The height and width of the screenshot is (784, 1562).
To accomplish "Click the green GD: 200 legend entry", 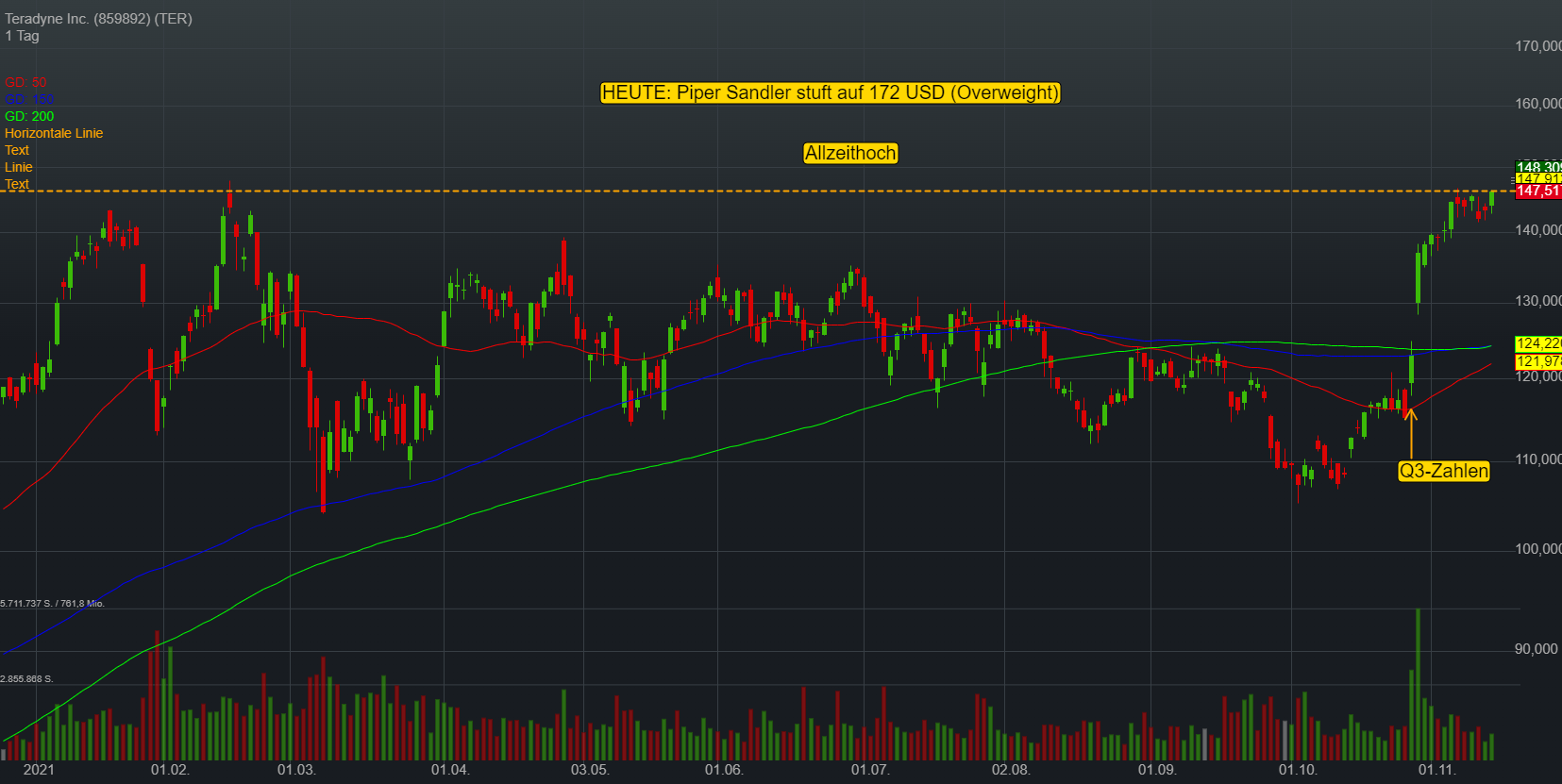I will click(29, 116).
